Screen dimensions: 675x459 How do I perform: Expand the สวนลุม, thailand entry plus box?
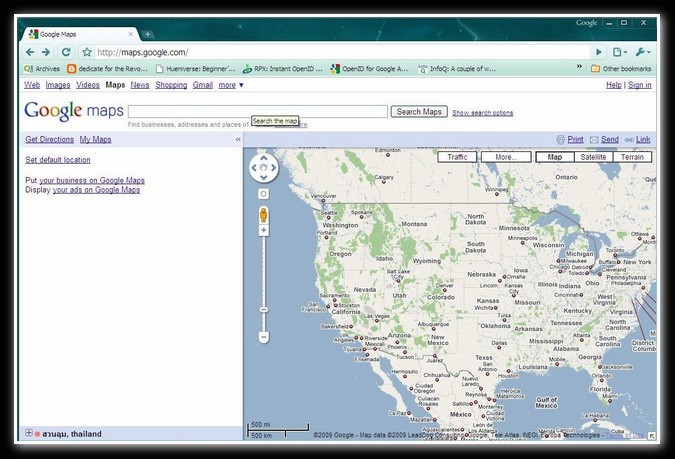(28, 433)
